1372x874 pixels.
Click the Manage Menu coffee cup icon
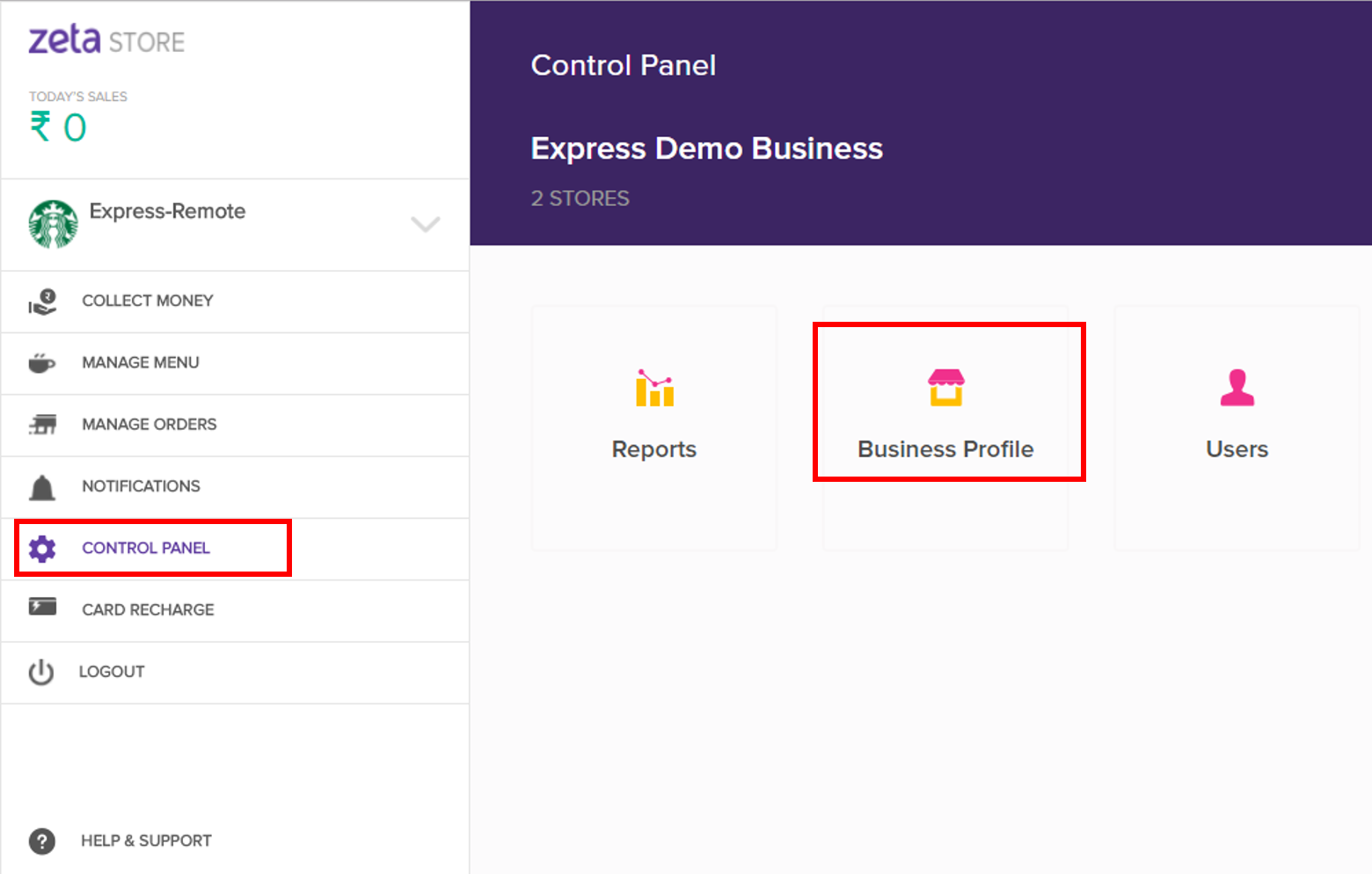pyautogui.click(x=42, y=362)
